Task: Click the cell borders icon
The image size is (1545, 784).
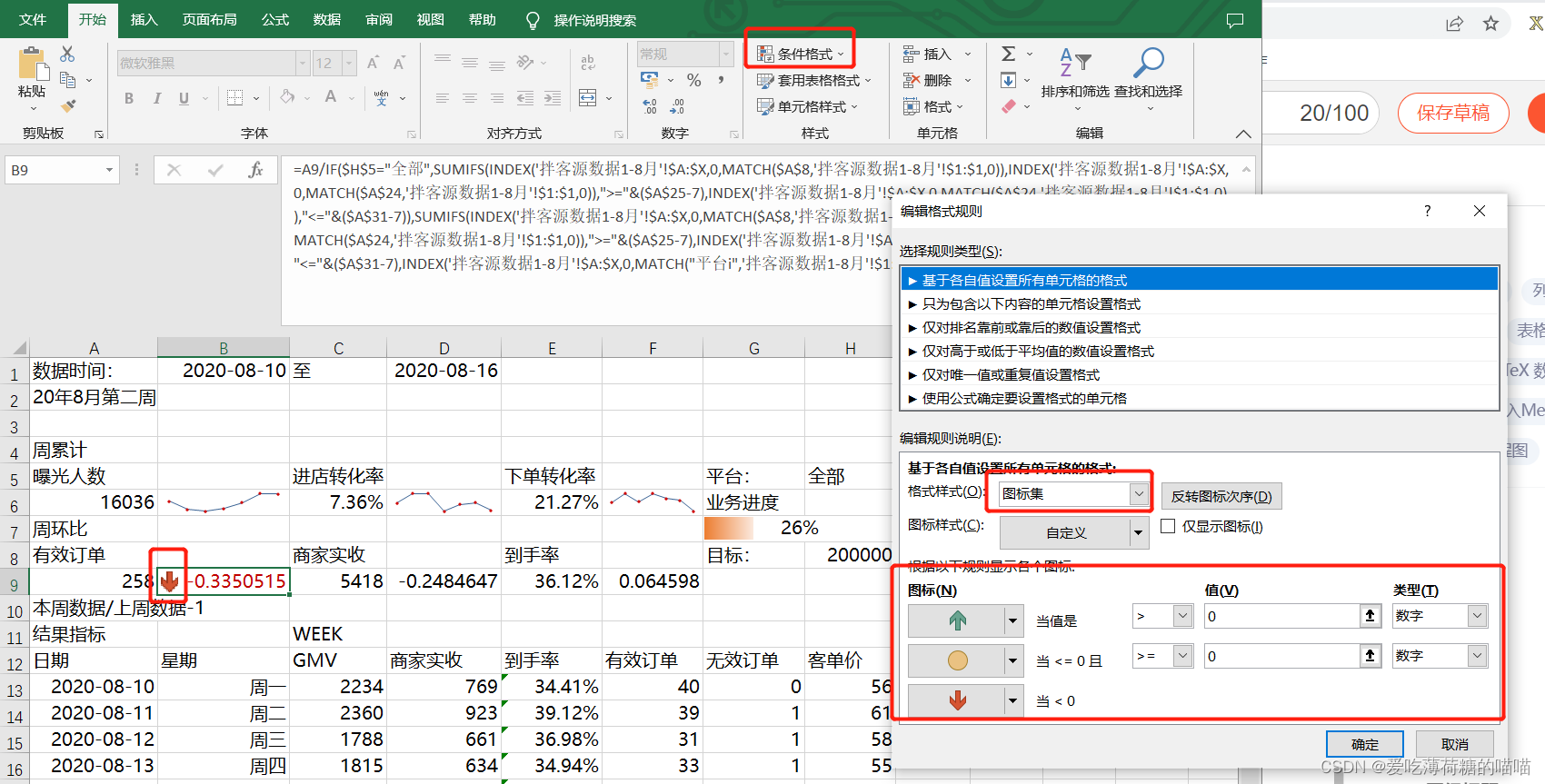Action: click(x=235, y=98)
